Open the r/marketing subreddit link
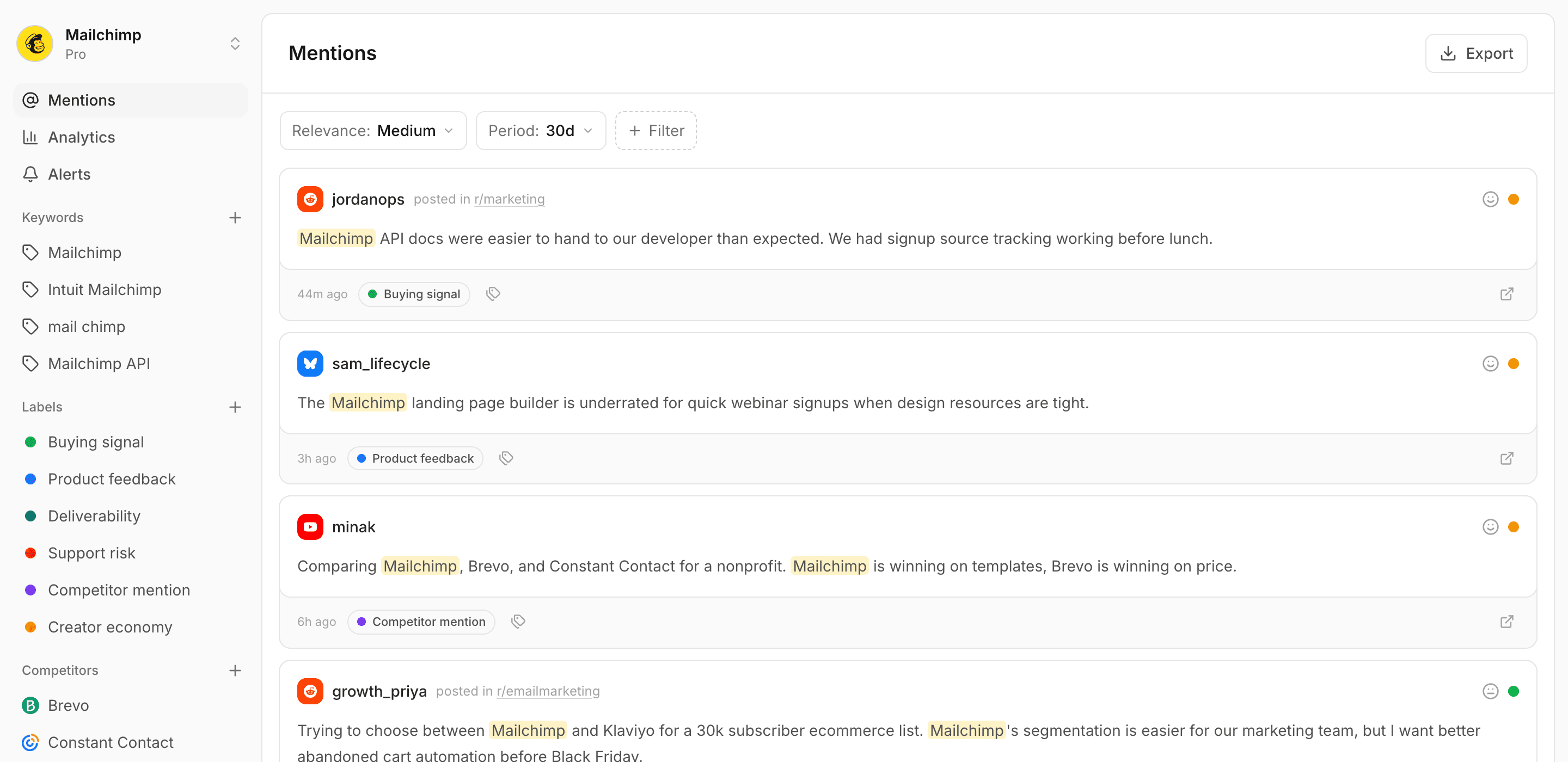1568x762 pixels. [x=510, y=200]
